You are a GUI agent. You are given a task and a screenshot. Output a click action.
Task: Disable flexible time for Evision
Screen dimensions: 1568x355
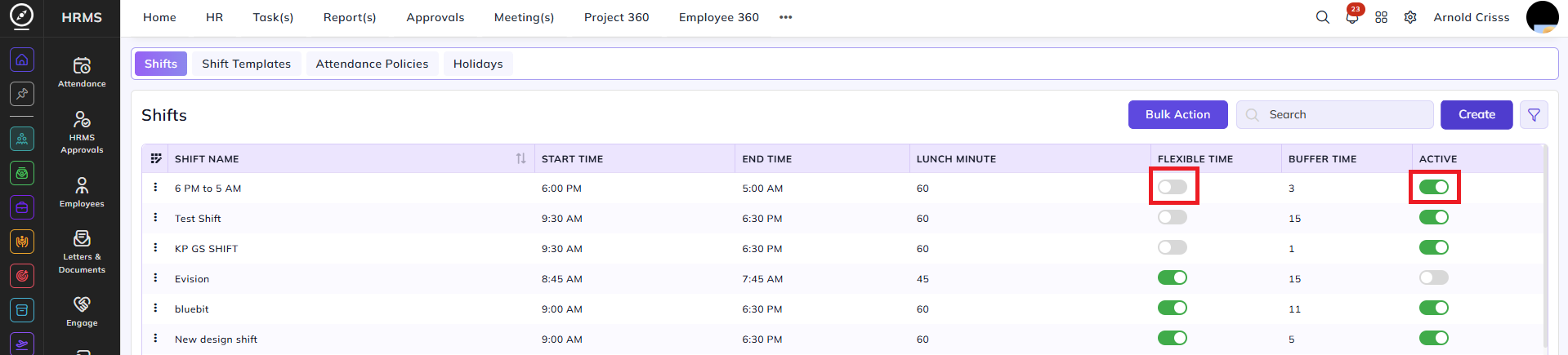[x=1173, y=277]
